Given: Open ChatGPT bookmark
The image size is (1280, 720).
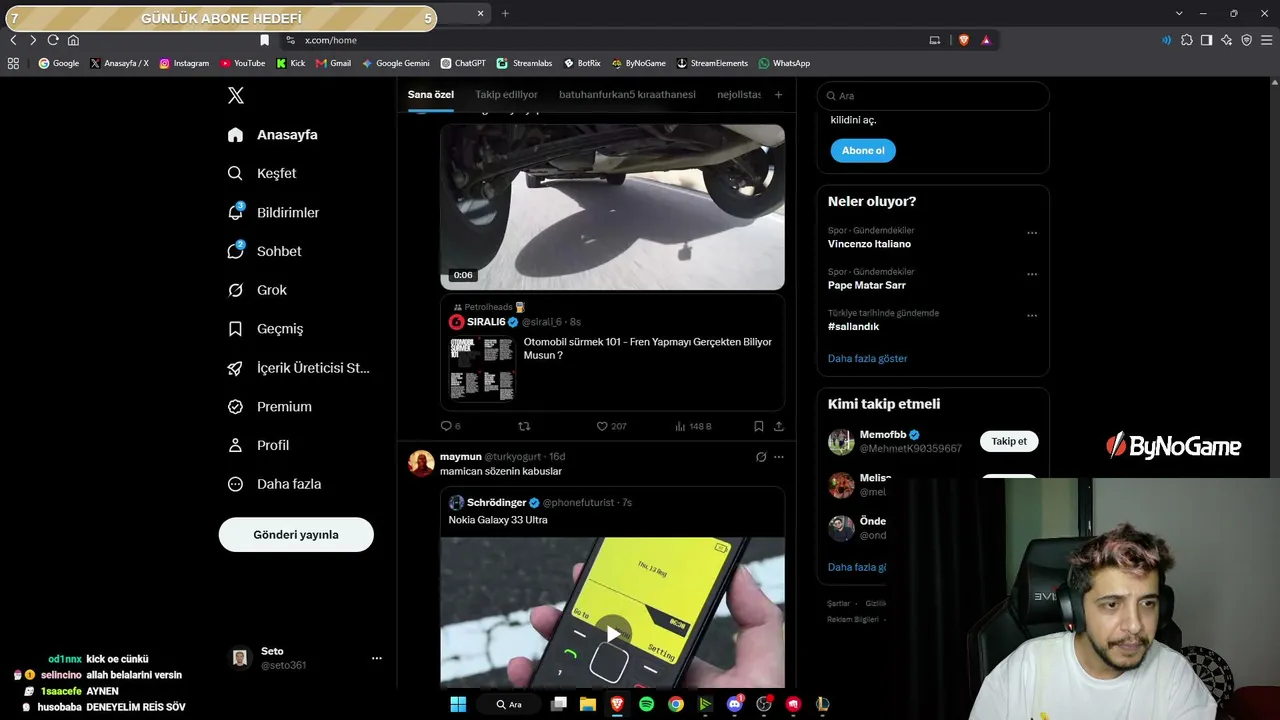Looking at the screenshot, I should (x=463, y=63).
